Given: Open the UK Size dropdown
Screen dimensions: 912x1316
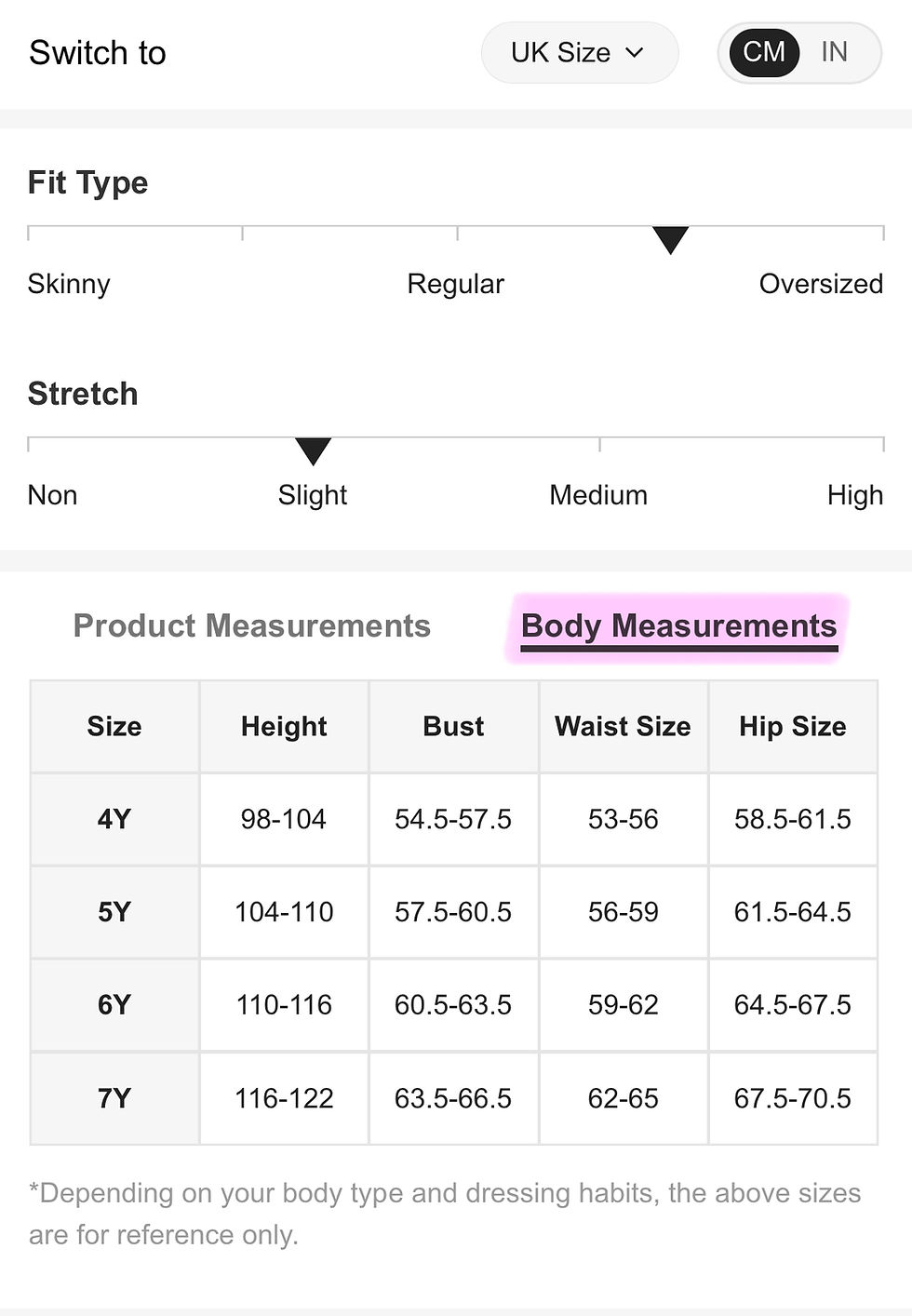Looking at the screenshot, I should click(x=579, y=53).
